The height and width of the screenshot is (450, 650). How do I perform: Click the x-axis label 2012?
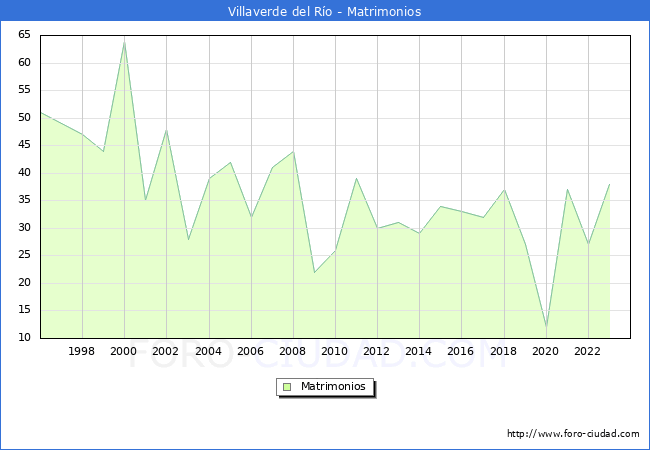[x=376, y=351]
